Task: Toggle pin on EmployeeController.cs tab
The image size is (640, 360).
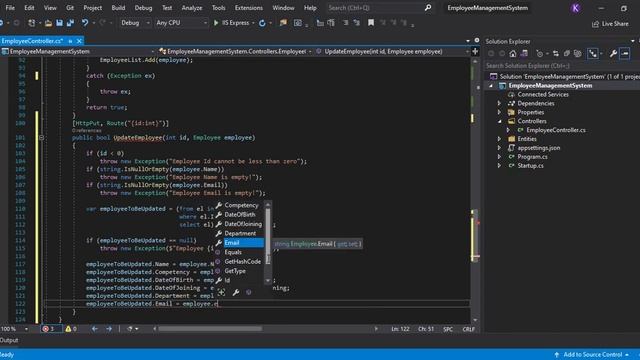Action: click(70, 41)
